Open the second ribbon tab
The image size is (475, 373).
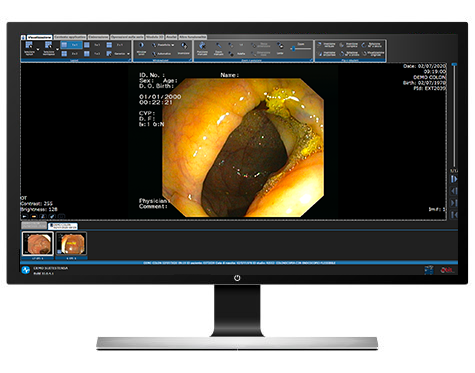click(x=70, y=37)
